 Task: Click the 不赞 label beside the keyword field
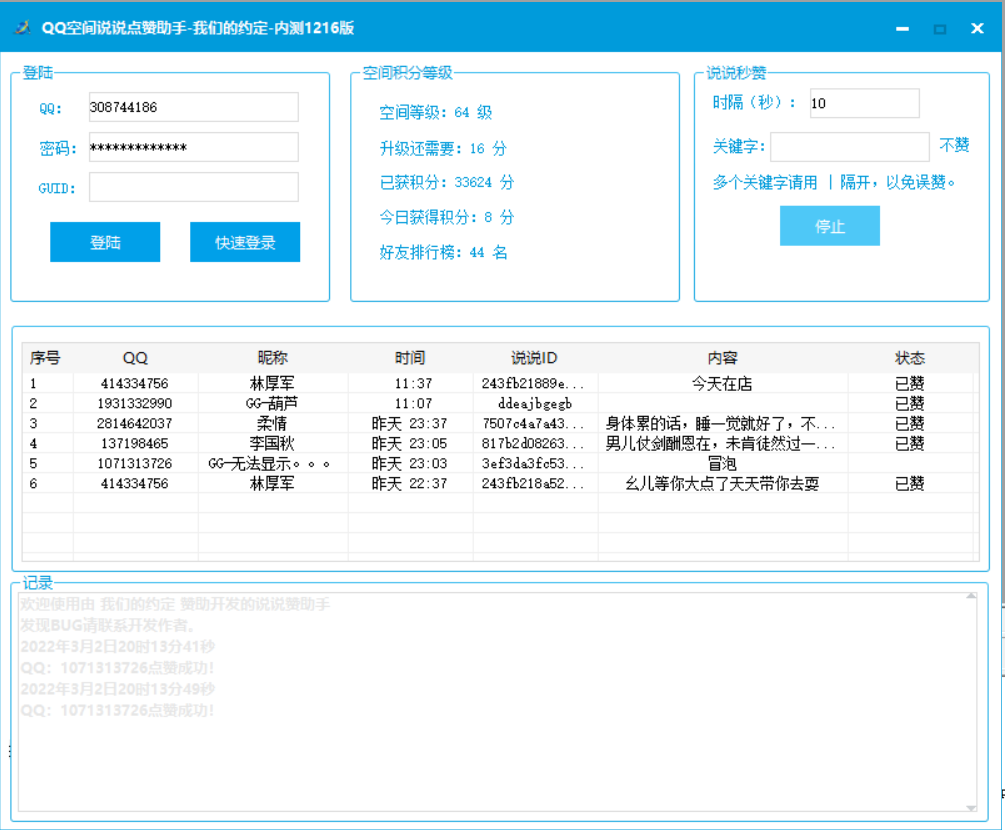pyautogui.click(x=954, y=145)
